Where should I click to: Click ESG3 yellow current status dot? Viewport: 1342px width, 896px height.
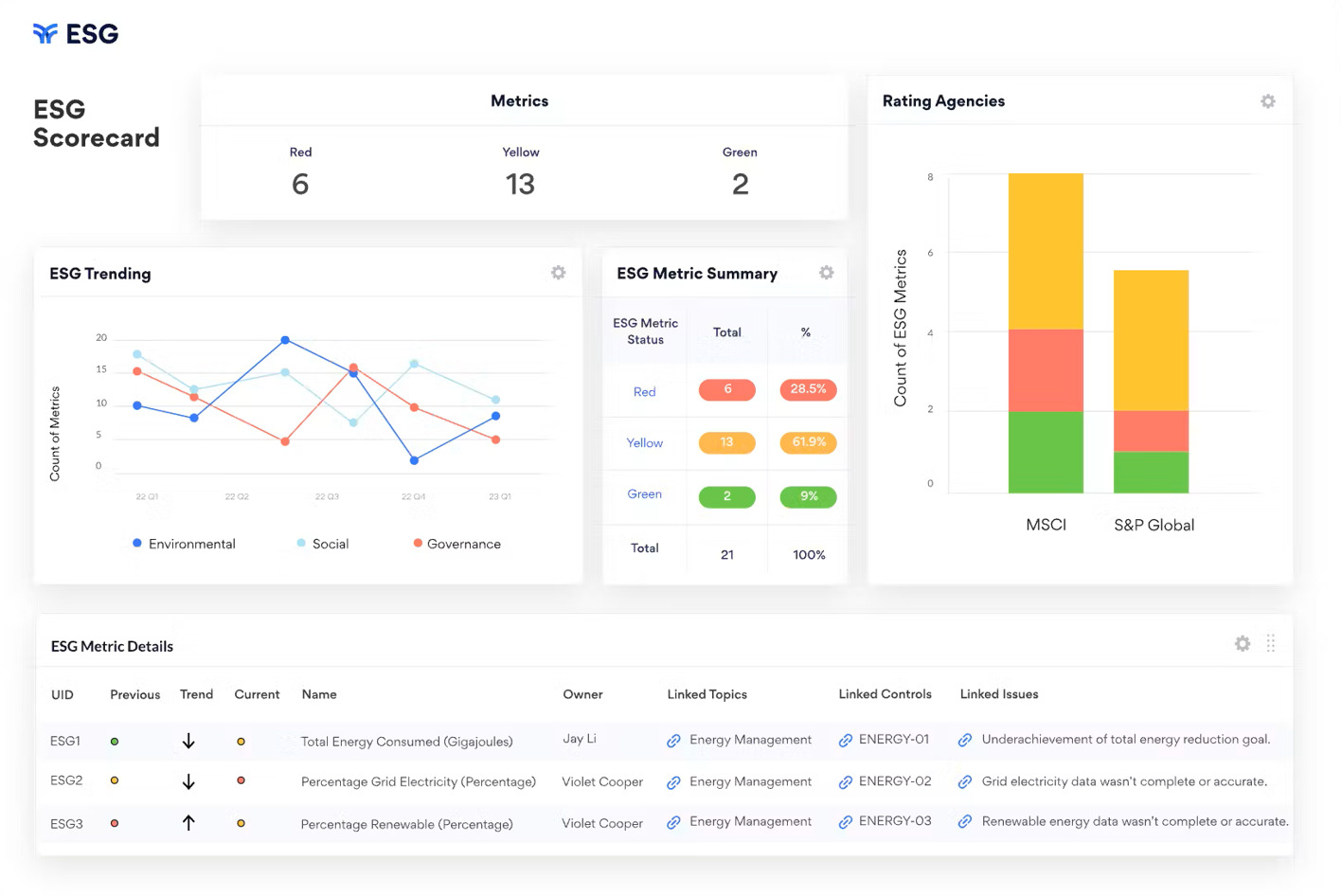pyautogui.click(x=241, y=823)
